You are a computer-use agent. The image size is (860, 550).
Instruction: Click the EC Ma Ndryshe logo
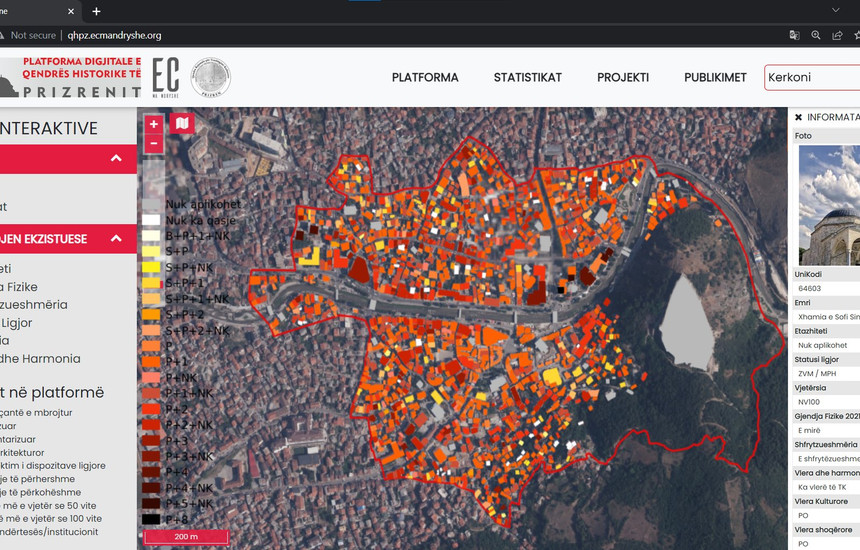point(165,77)
